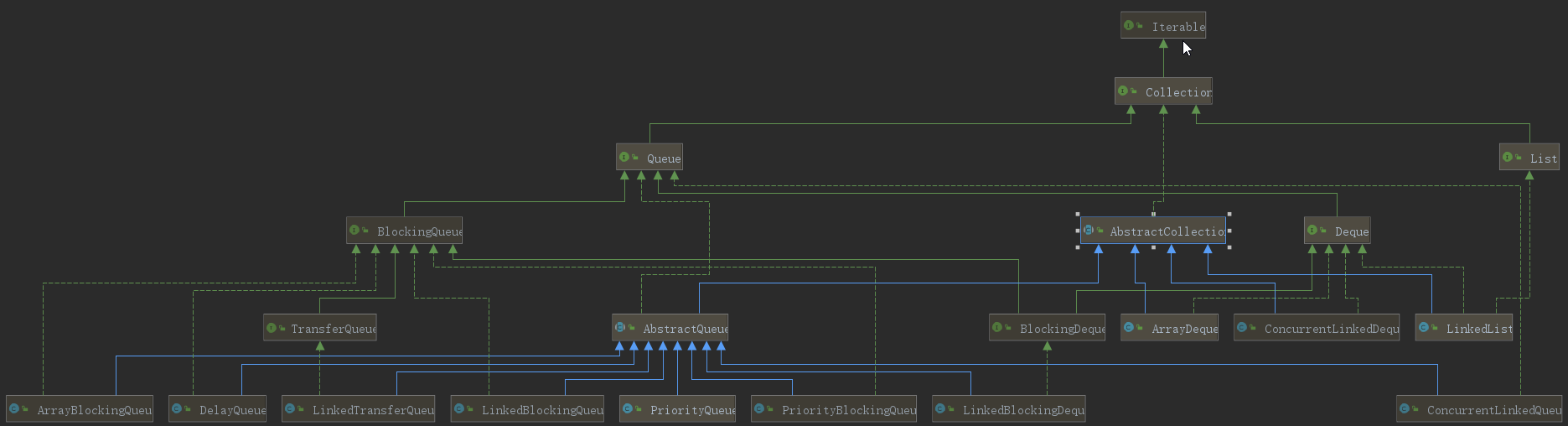Click the ArrayDeque class node
The image size is (1568, 426).
(x=1170, y=328)
